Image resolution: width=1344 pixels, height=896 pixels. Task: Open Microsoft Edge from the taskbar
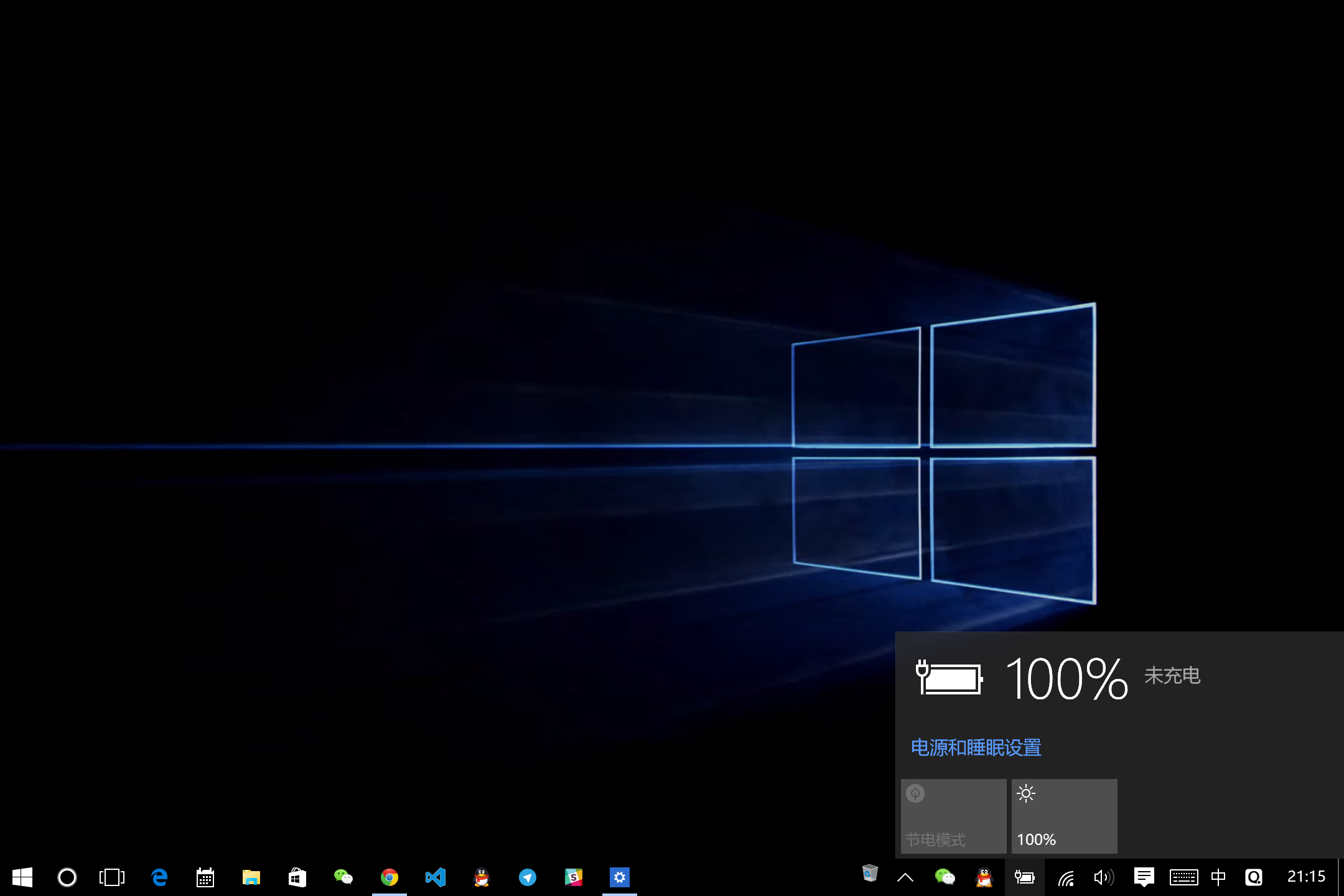(159, 877)
